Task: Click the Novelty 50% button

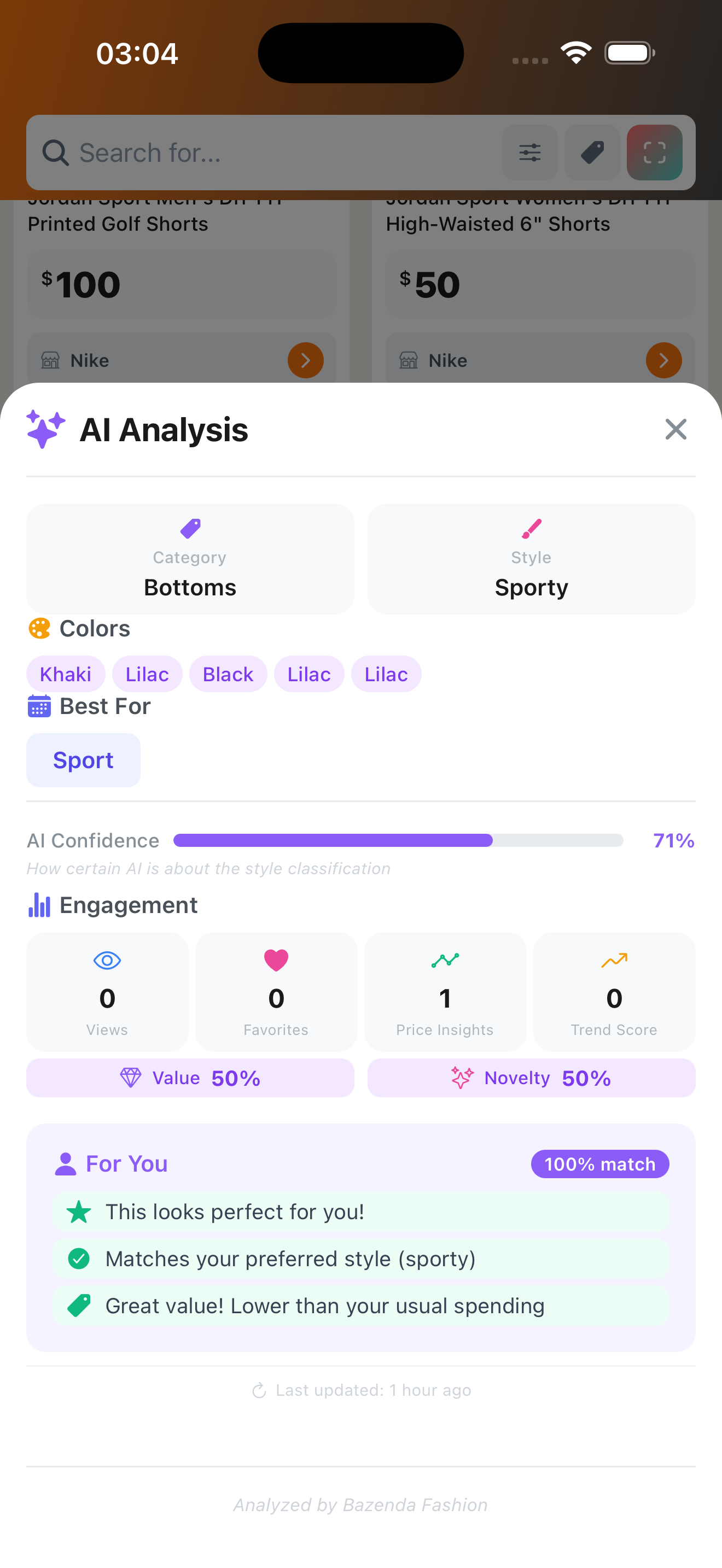Action: coord(531,1078)
